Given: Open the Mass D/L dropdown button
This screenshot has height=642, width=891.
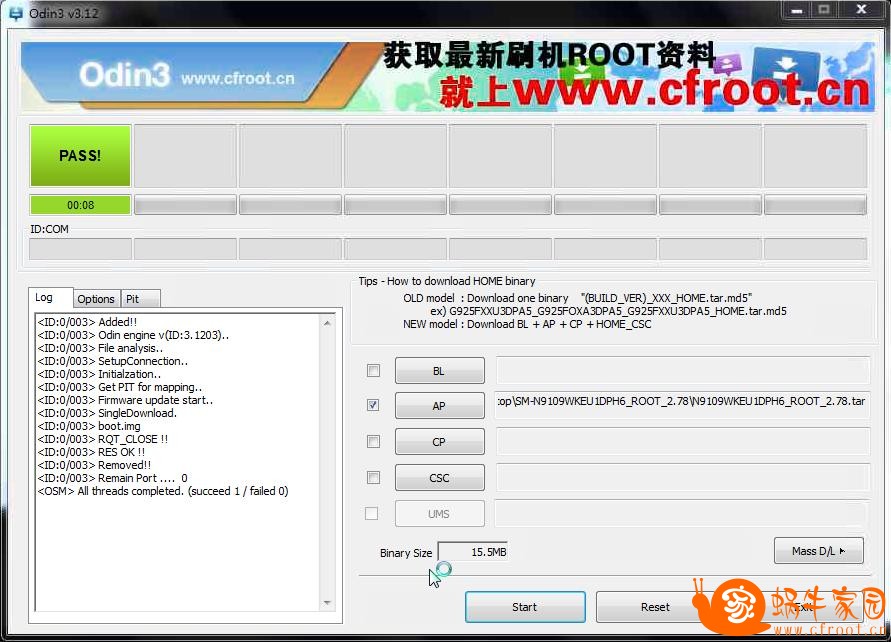Looking at the screenshot, I should pyautogui.click(x=818, y=551).
